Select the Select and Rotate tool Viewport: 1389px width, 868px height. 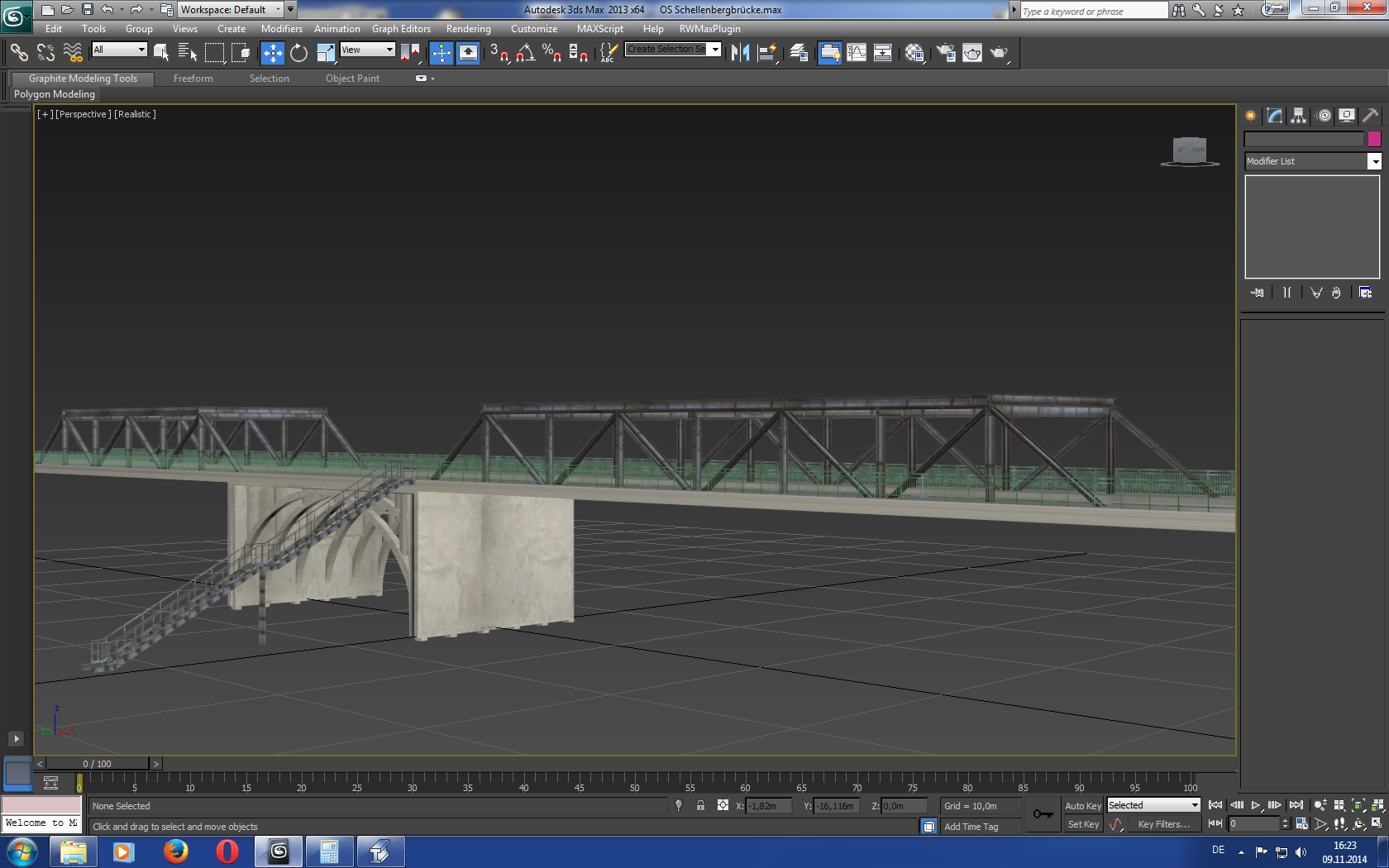point(298,53)
